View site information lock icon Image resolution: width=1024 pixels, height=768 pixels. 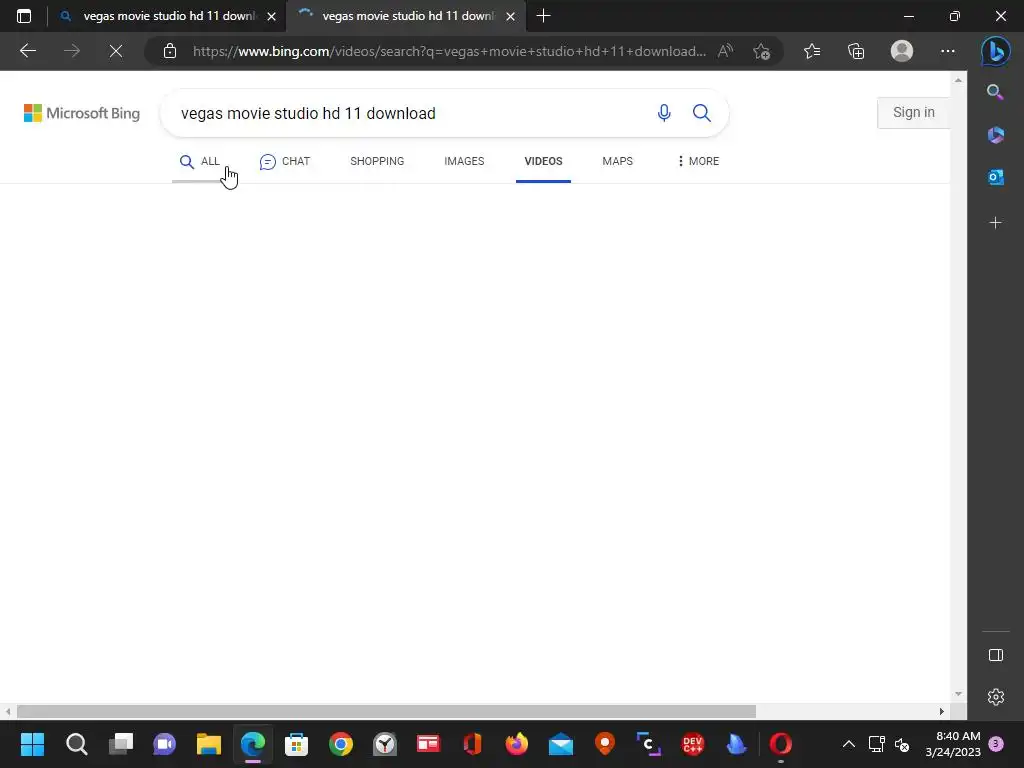tap(170, 51)
